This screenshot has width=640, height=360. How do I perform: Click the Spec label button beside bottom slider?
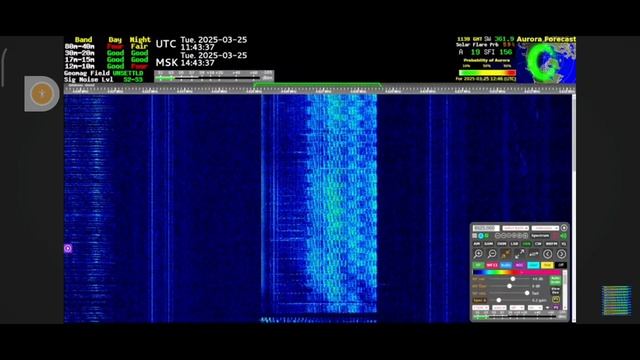coord(480,300)
